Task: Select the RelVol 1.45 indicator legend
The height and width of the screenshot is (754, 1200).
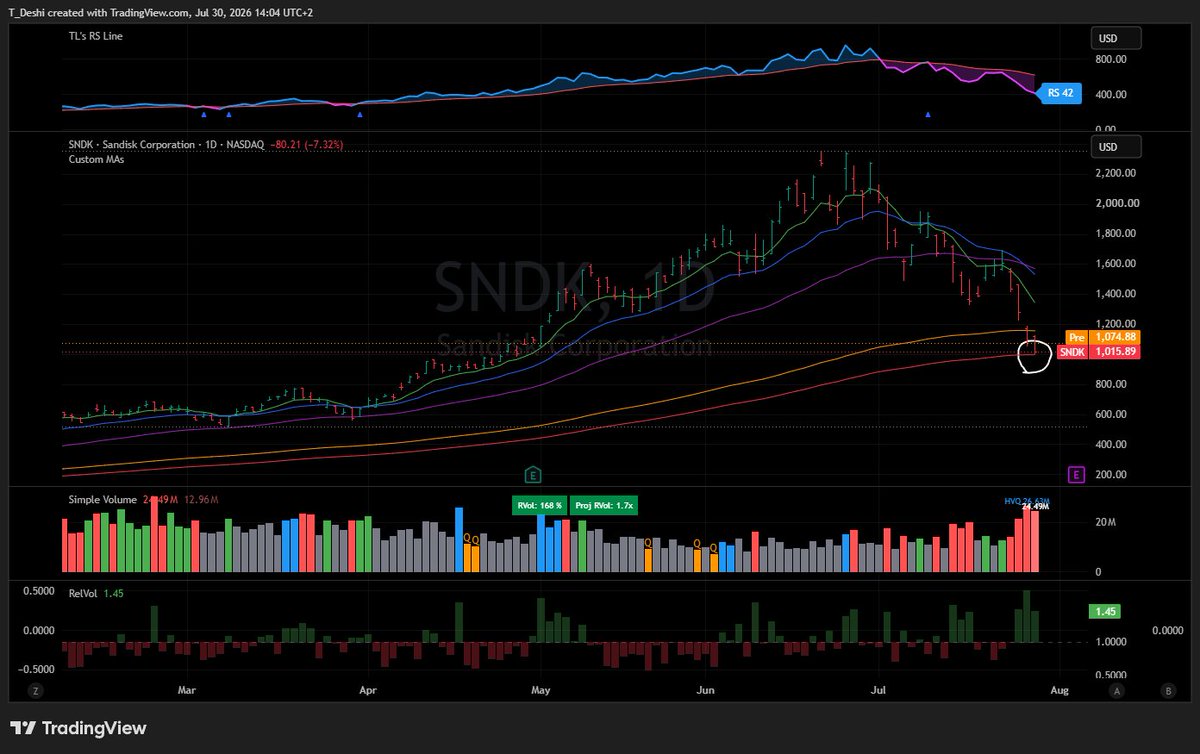Action: [95, 593]
